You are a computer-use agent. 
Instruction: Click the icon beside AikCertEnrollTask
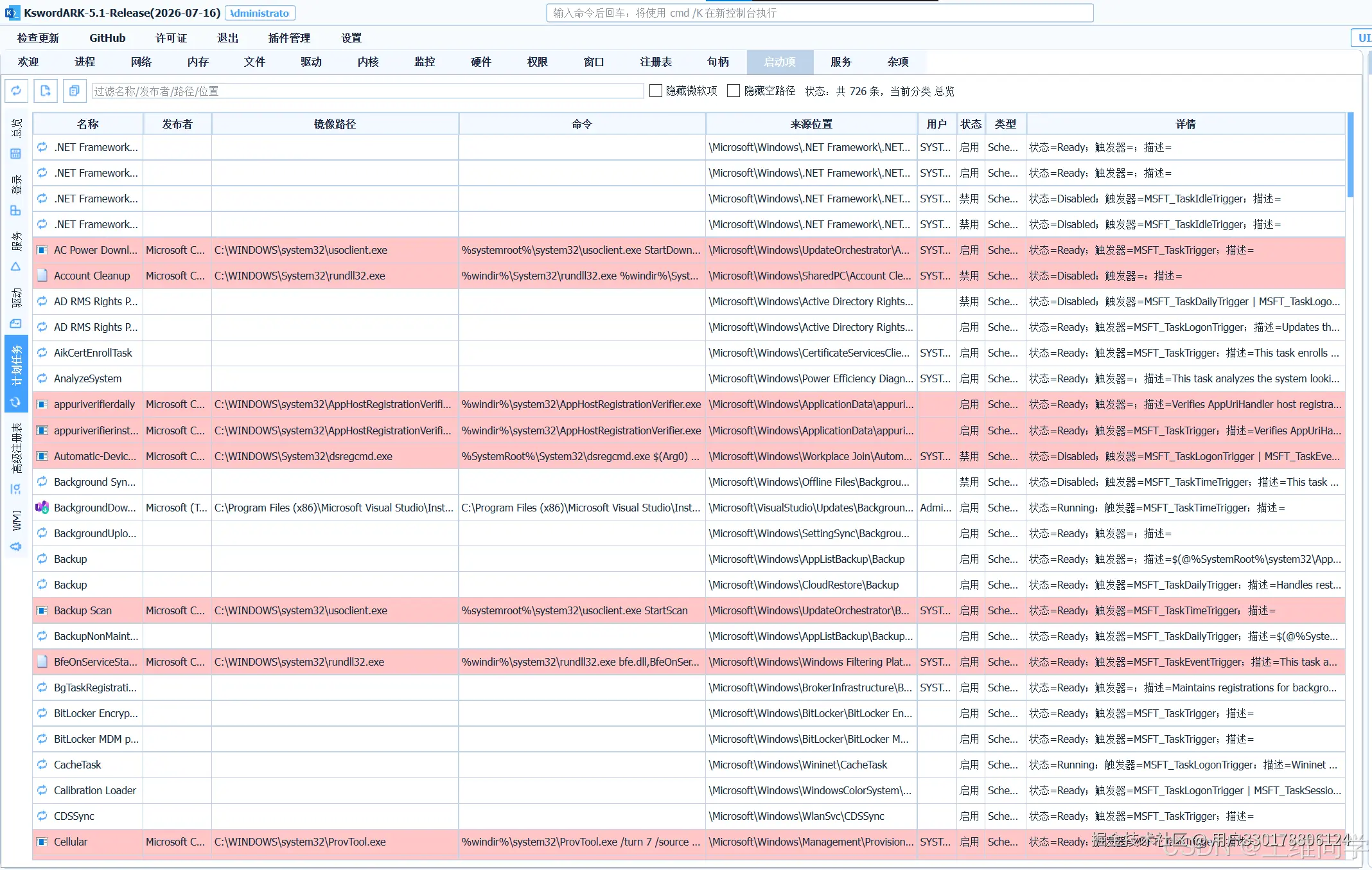tap(42, 353)
